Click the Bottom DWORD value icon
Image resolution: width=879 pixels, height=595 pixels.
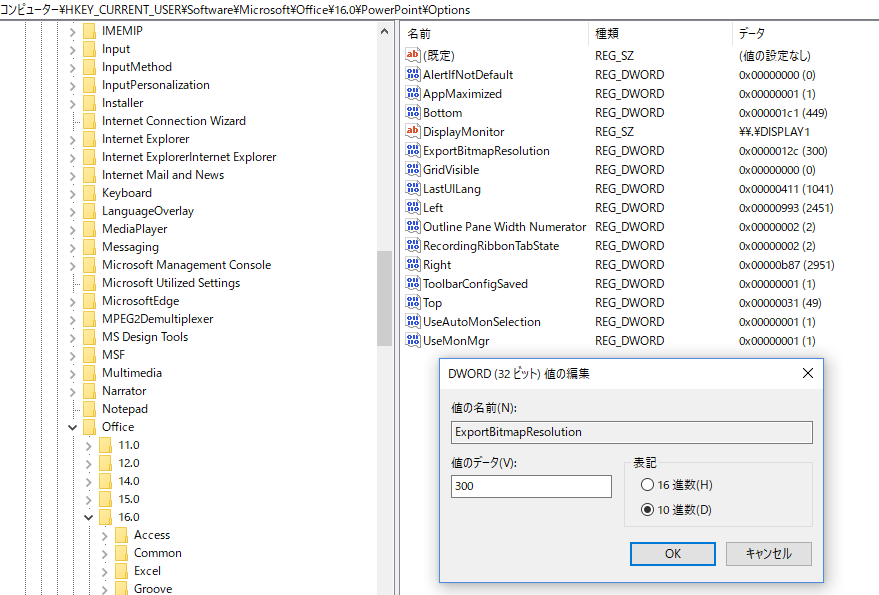point(413,112)
